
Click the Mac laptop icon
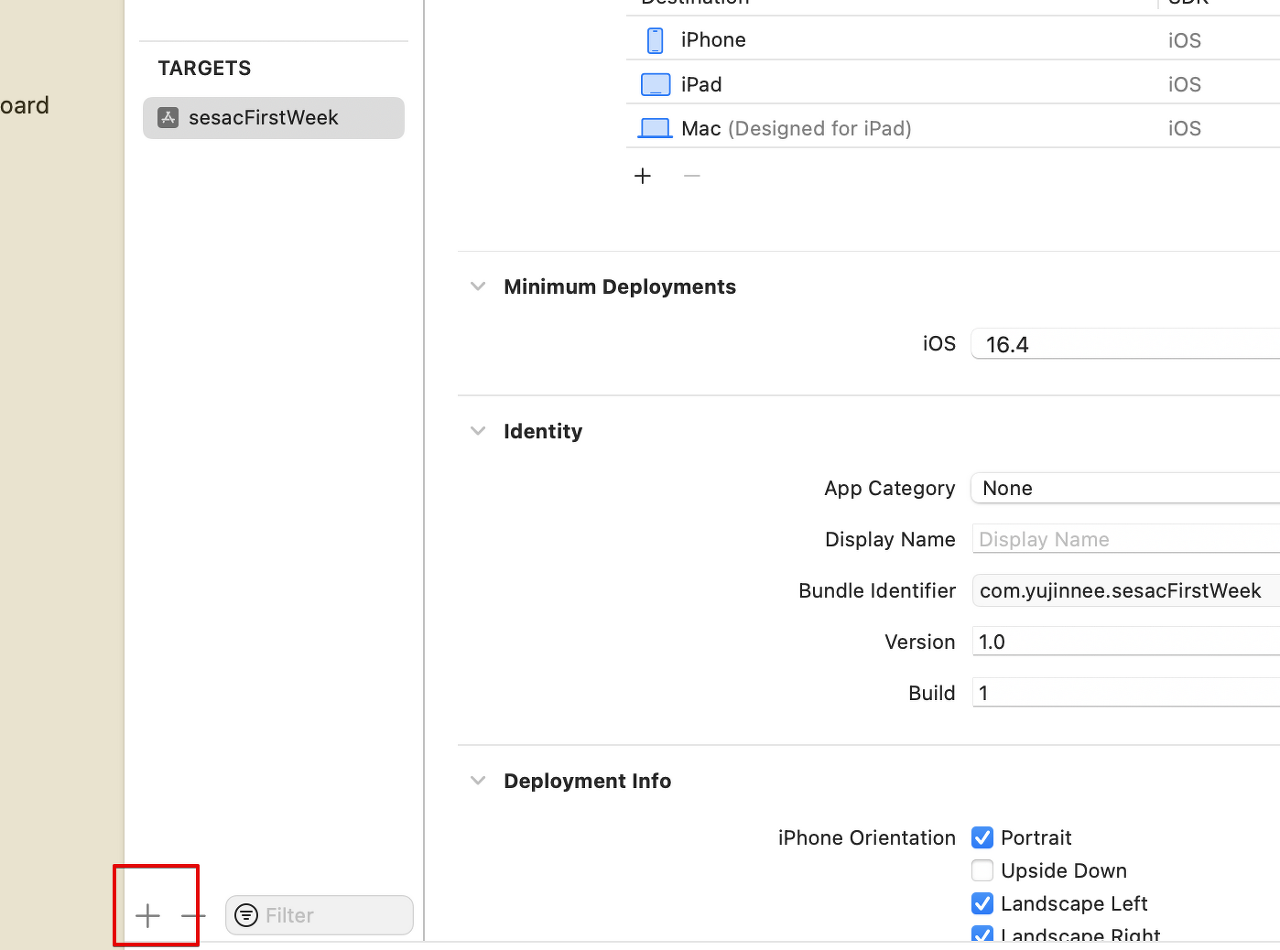655,128
